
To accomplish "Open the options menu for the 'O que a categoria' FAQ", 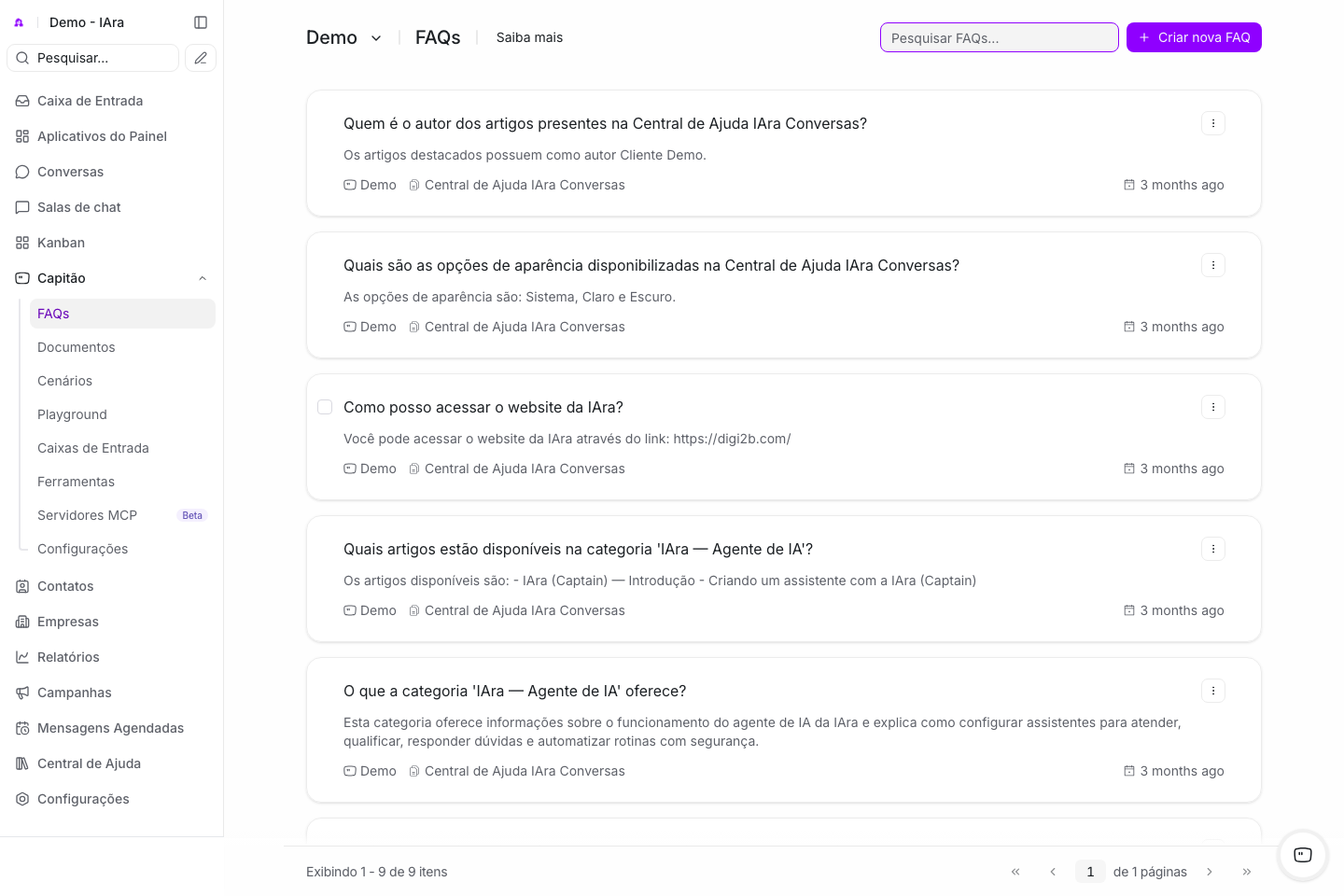I will tap(1213, 691).
